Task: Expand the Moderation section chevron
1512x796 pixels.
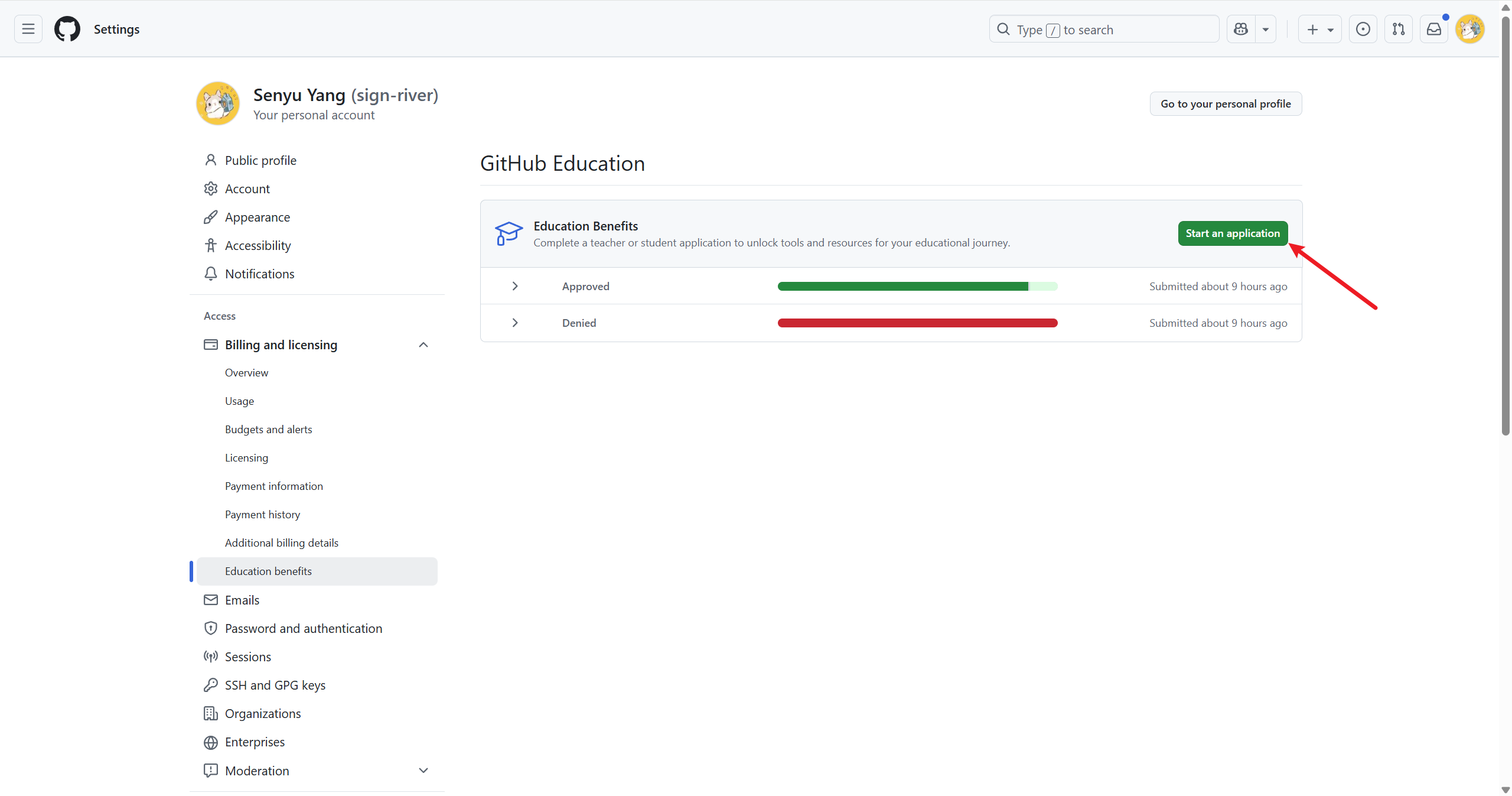Action: tap(423, 771)
